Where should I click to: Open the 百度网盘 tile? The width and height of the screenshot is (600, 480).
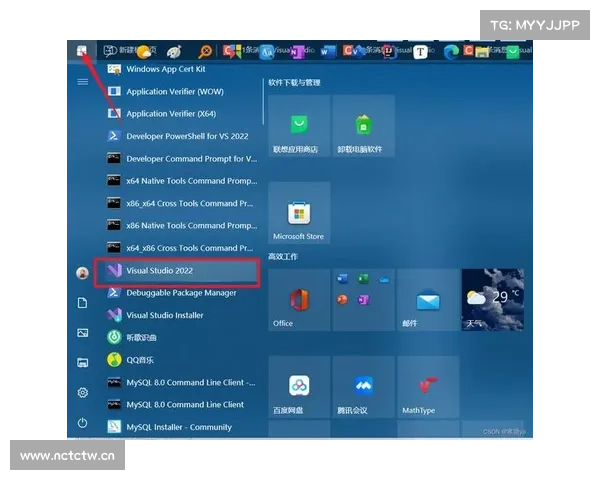coord(299,387)
